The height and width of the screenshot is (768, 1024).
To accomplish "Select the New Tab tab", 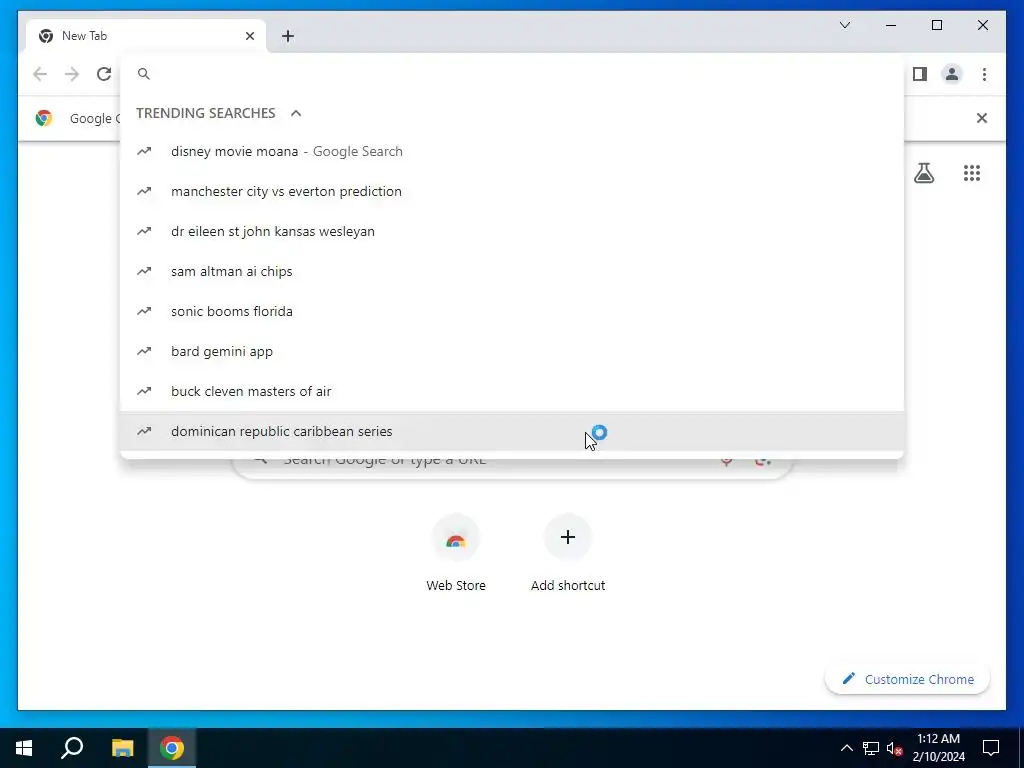I will 145,36.
